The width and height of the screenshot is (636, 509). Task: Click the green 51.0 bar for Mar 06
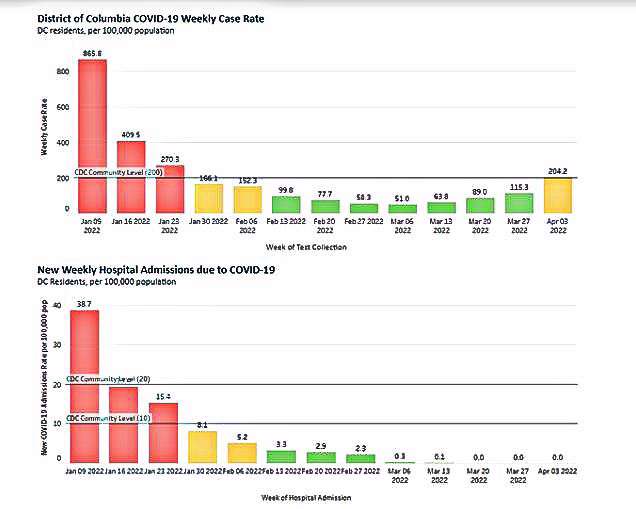tap(402, 208)
